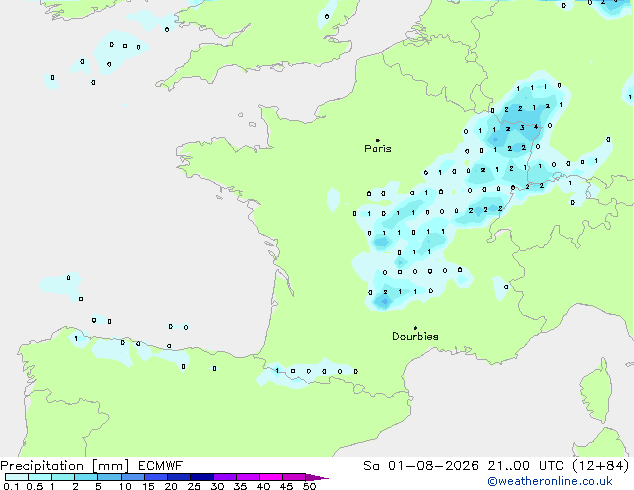634x490 pixels.
Task: Pick the 20–25 mm legend color swatch
Action: click(x=179, y=477)
